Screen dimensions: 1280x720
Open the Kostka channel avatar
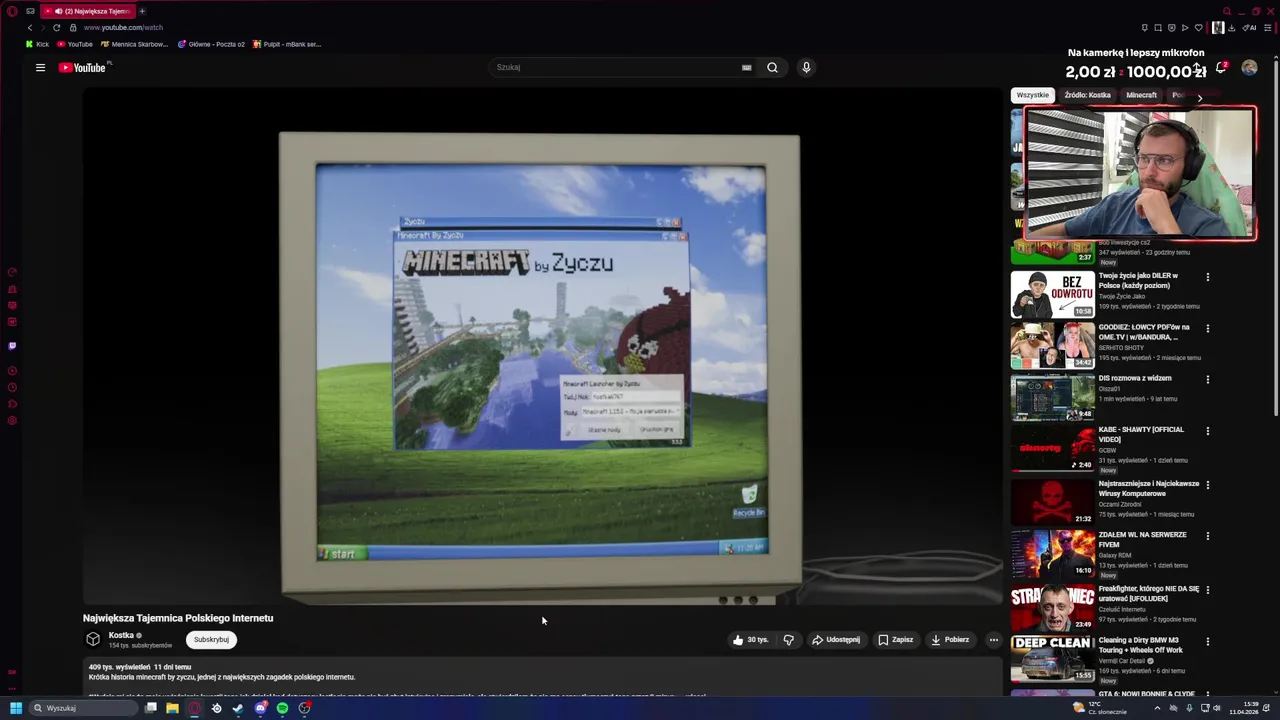[x=93, y=639]
